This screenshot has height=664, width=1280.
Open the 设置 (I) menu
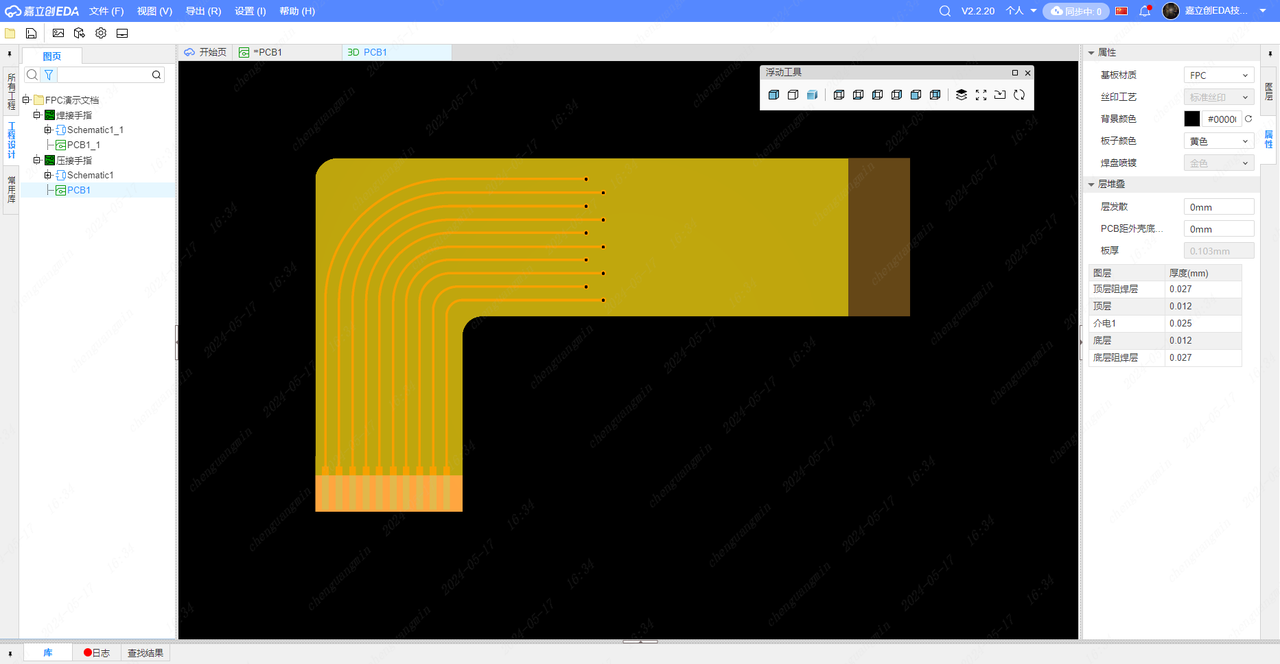click(250, 11)
